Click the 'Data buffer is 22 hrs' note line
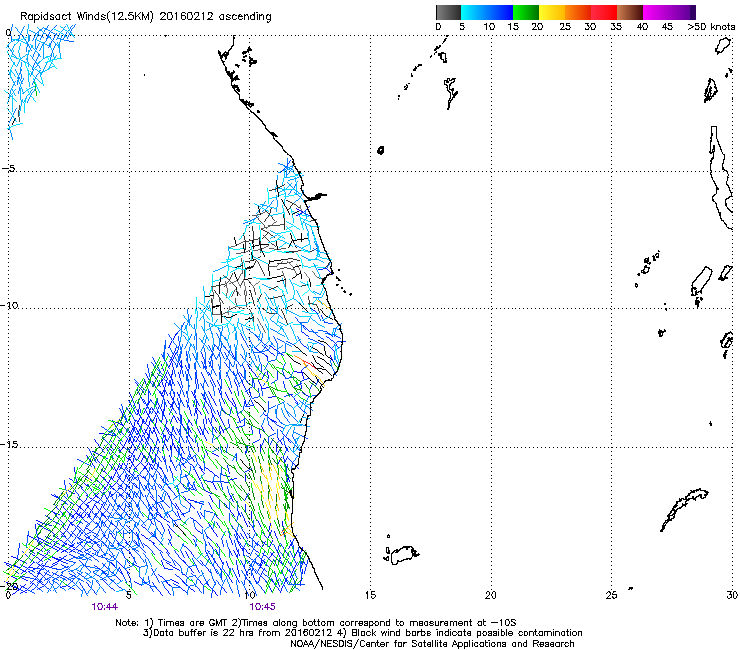The width and height of the screenshot is (740, 650). [x=362, y=633]
